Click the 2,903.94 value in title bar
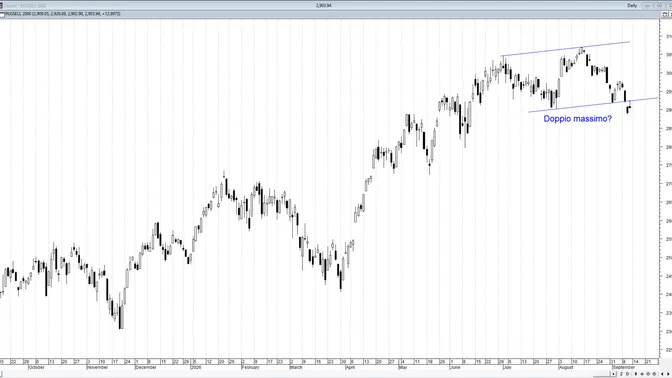Screen dimensions: 672x378 (324, 6)
